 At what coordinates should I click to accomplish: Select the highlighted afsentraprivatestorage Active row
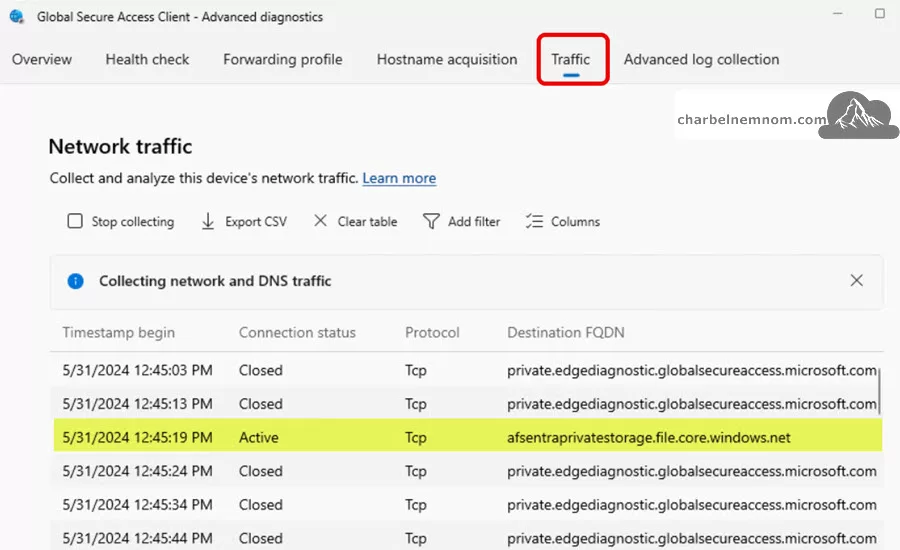click(468, 437)
